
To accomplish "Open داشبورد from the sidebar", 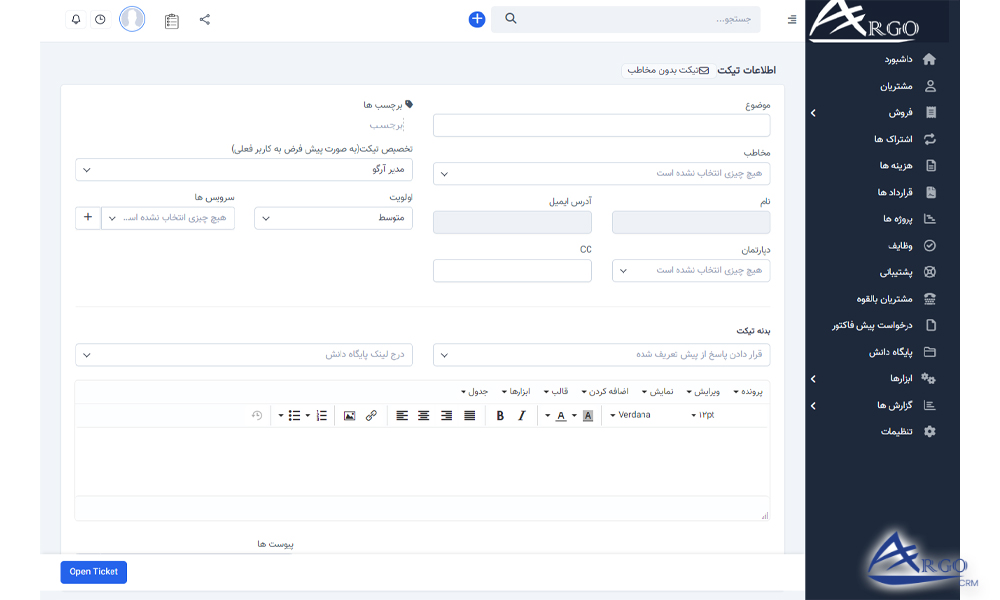I will (x=895, y=60).
